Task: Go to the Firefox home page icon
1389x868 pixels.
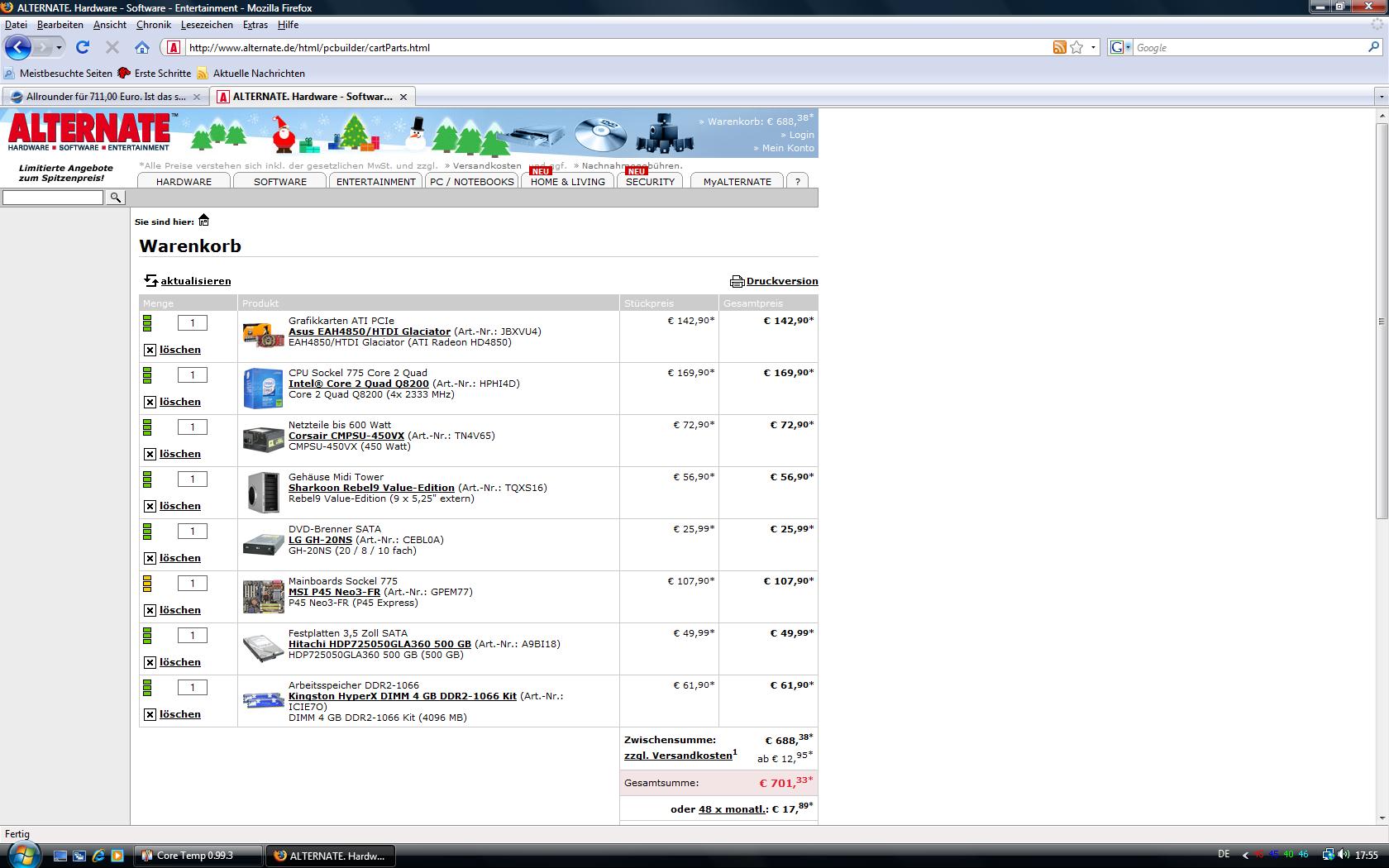Action: [142, 47]
